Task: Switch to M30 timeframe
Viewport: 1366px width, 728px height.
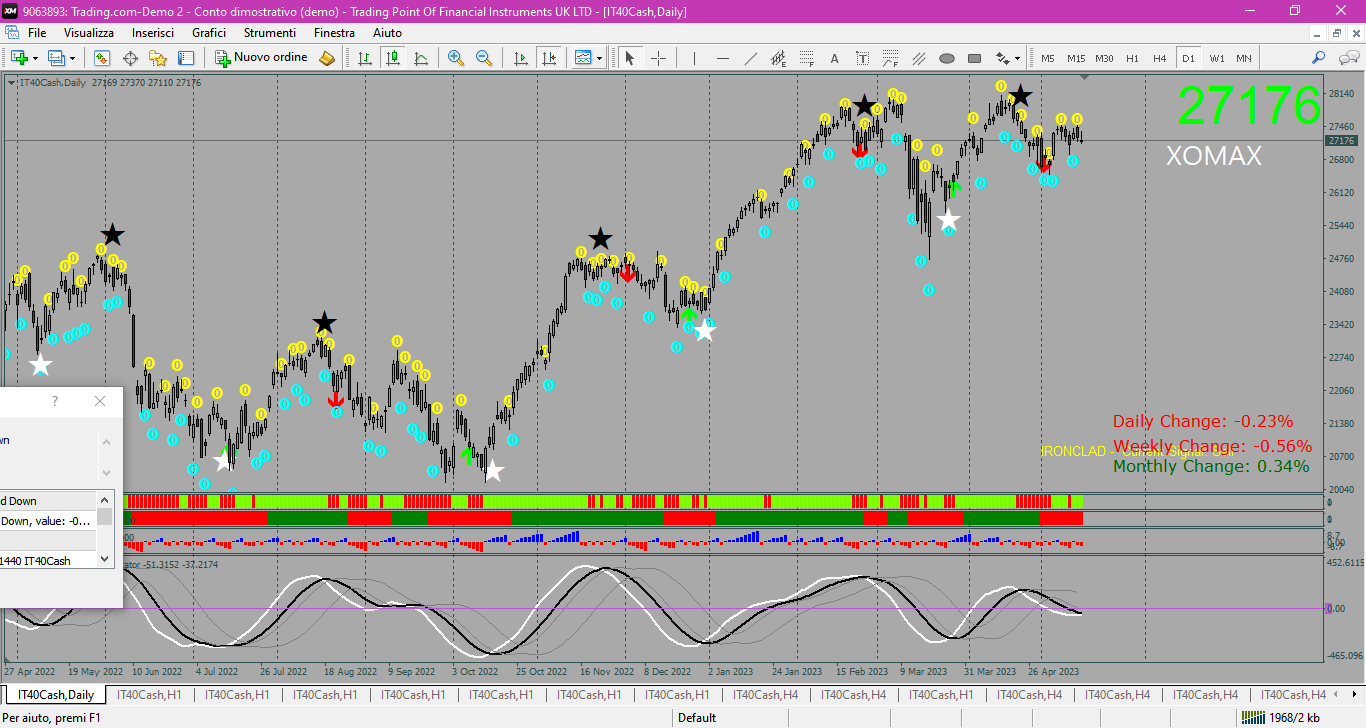Action: [1104, 58]
